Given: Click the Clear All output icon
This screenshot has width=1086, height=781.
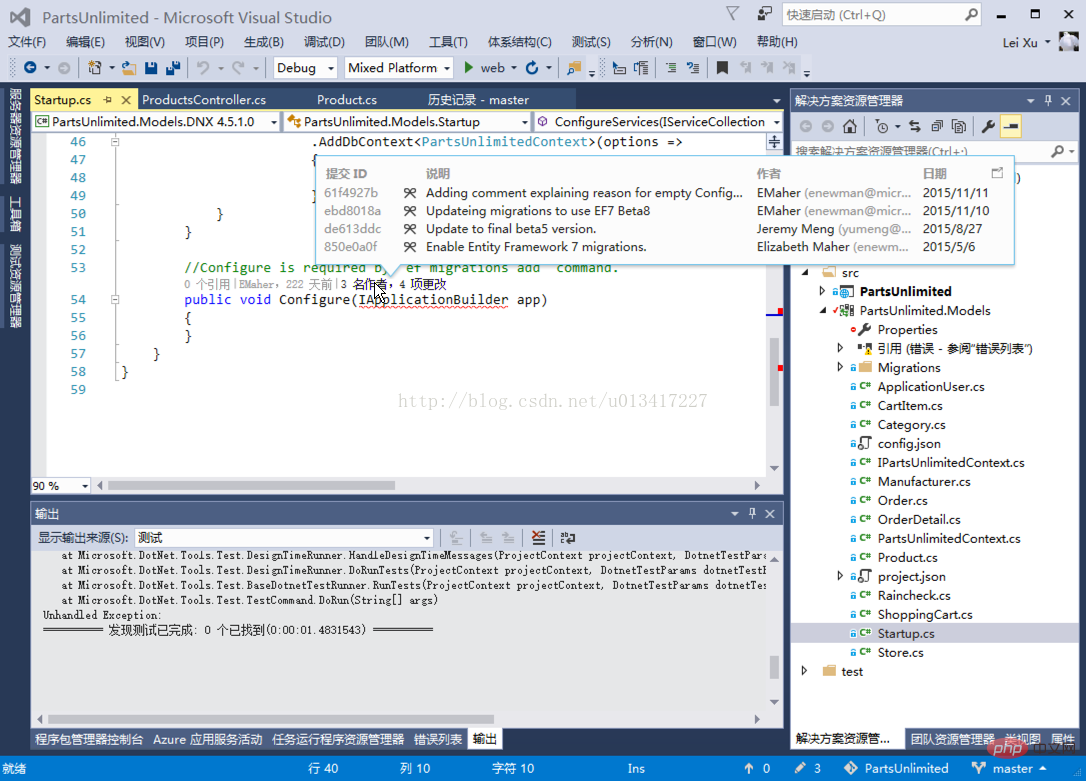Looking at the screenshot, I should pos(538,537).
